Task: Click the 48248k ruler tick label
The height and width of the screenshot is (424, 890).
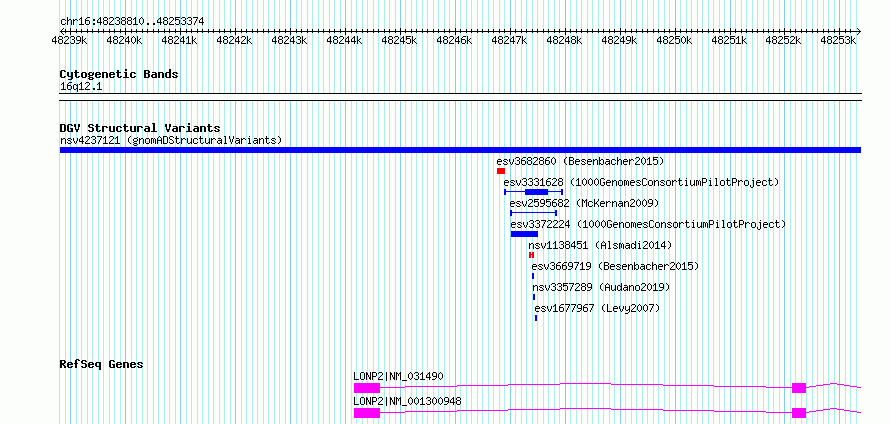Action: tap(565, 40)
